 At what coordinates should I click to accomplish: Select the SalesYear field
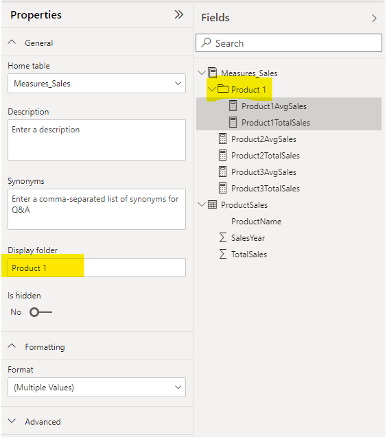248,238
